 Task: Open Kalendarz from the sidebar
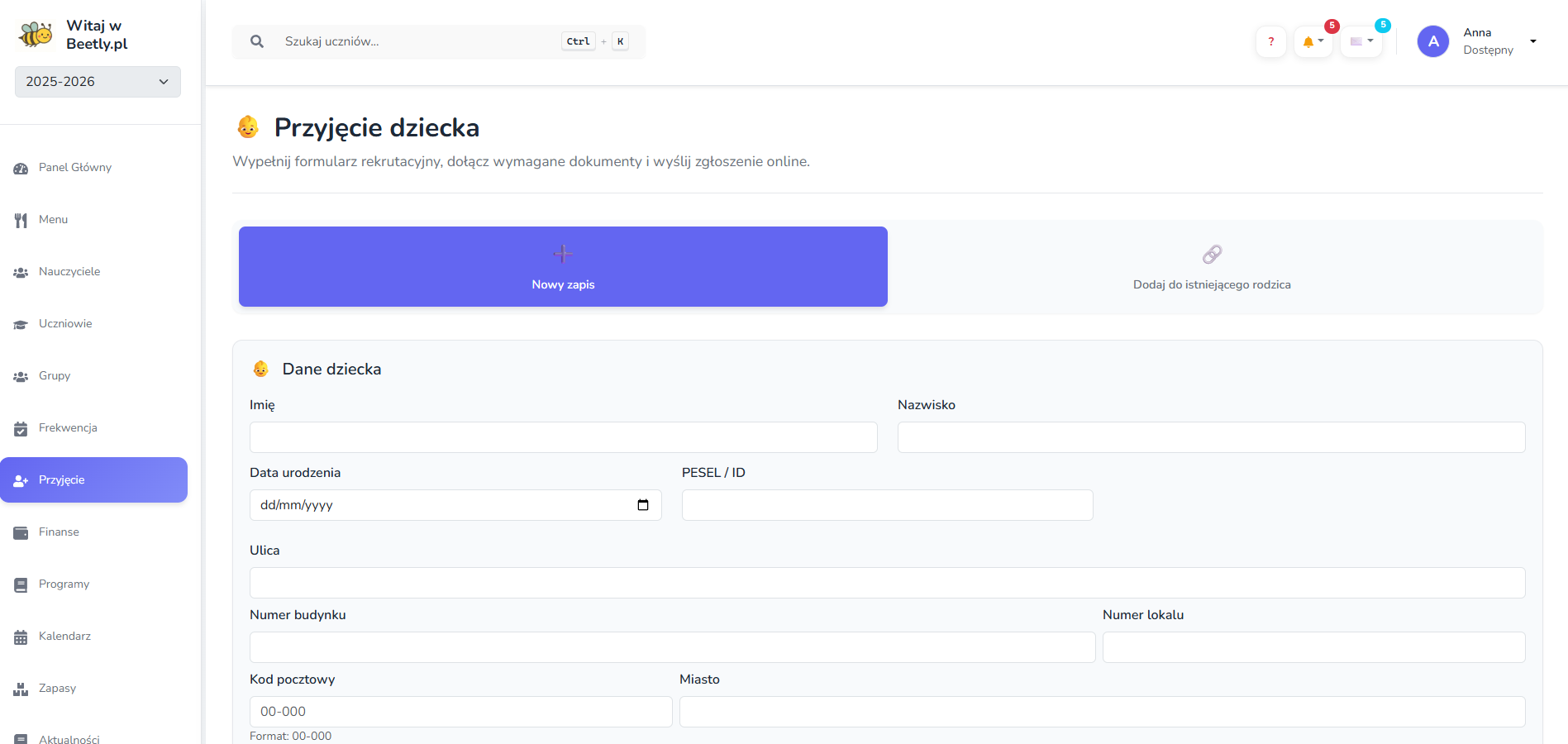click(64, 637)
